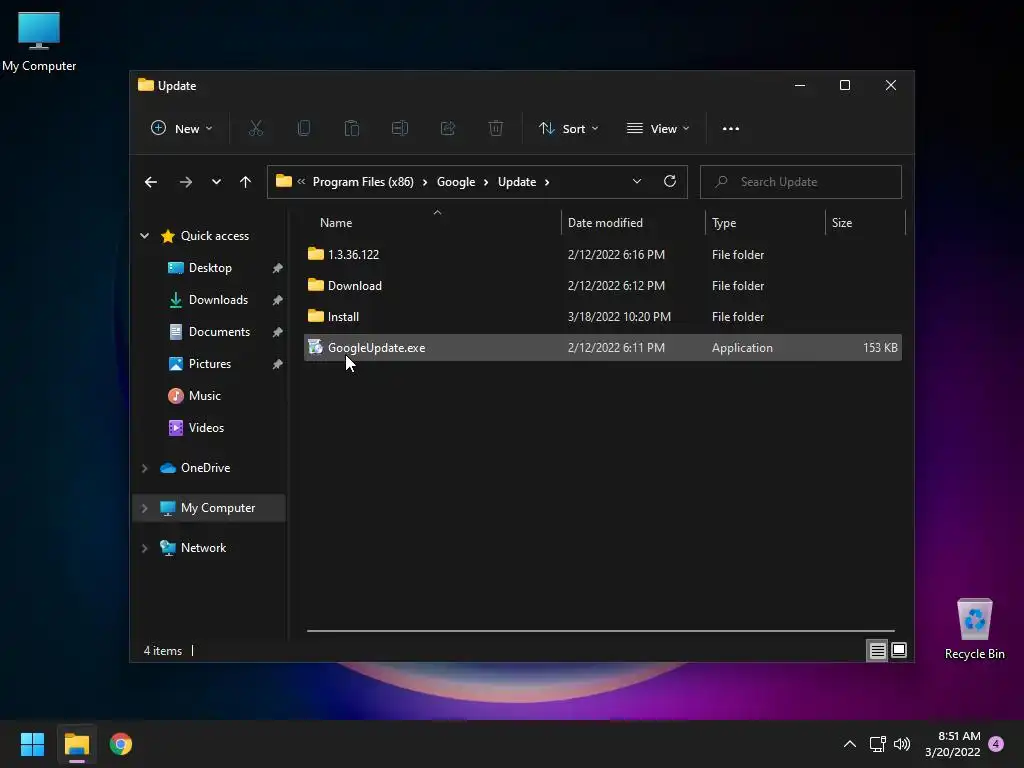Sort by Type column header
Viewport: 1024px width, 768px height.
tap(765, 223)
